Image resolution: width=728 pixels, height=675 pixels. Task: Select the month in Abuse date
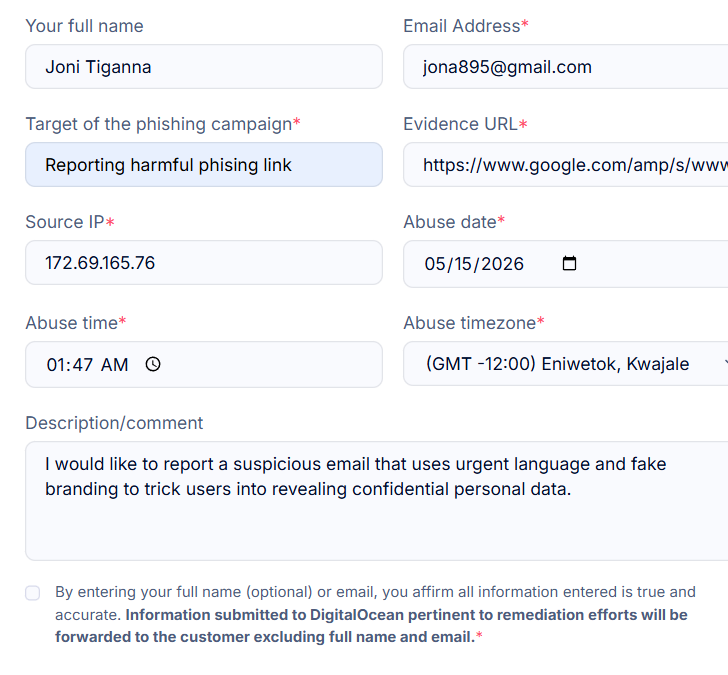pos(435,264)
